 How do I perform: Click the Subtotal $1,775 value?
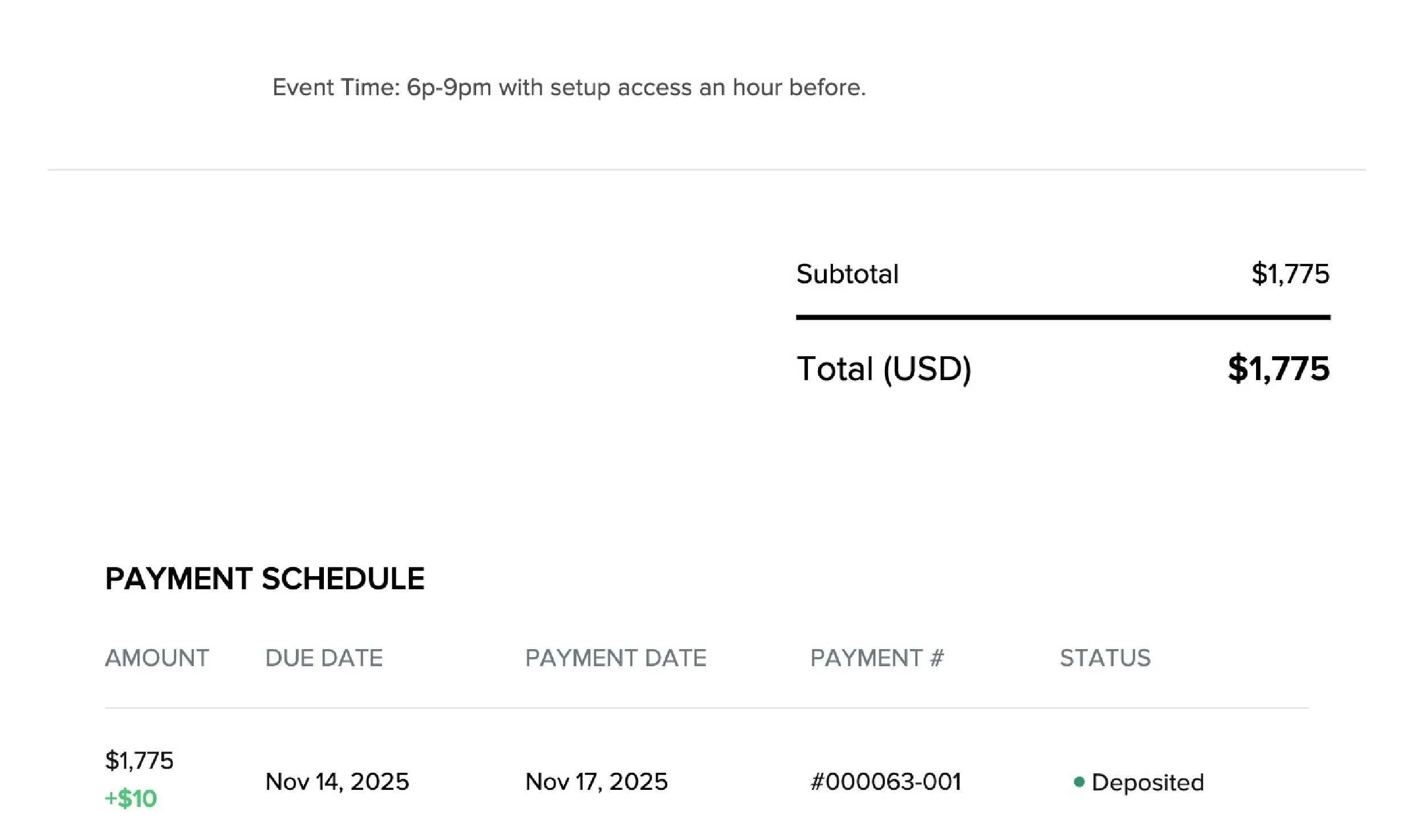point(1290,274)
